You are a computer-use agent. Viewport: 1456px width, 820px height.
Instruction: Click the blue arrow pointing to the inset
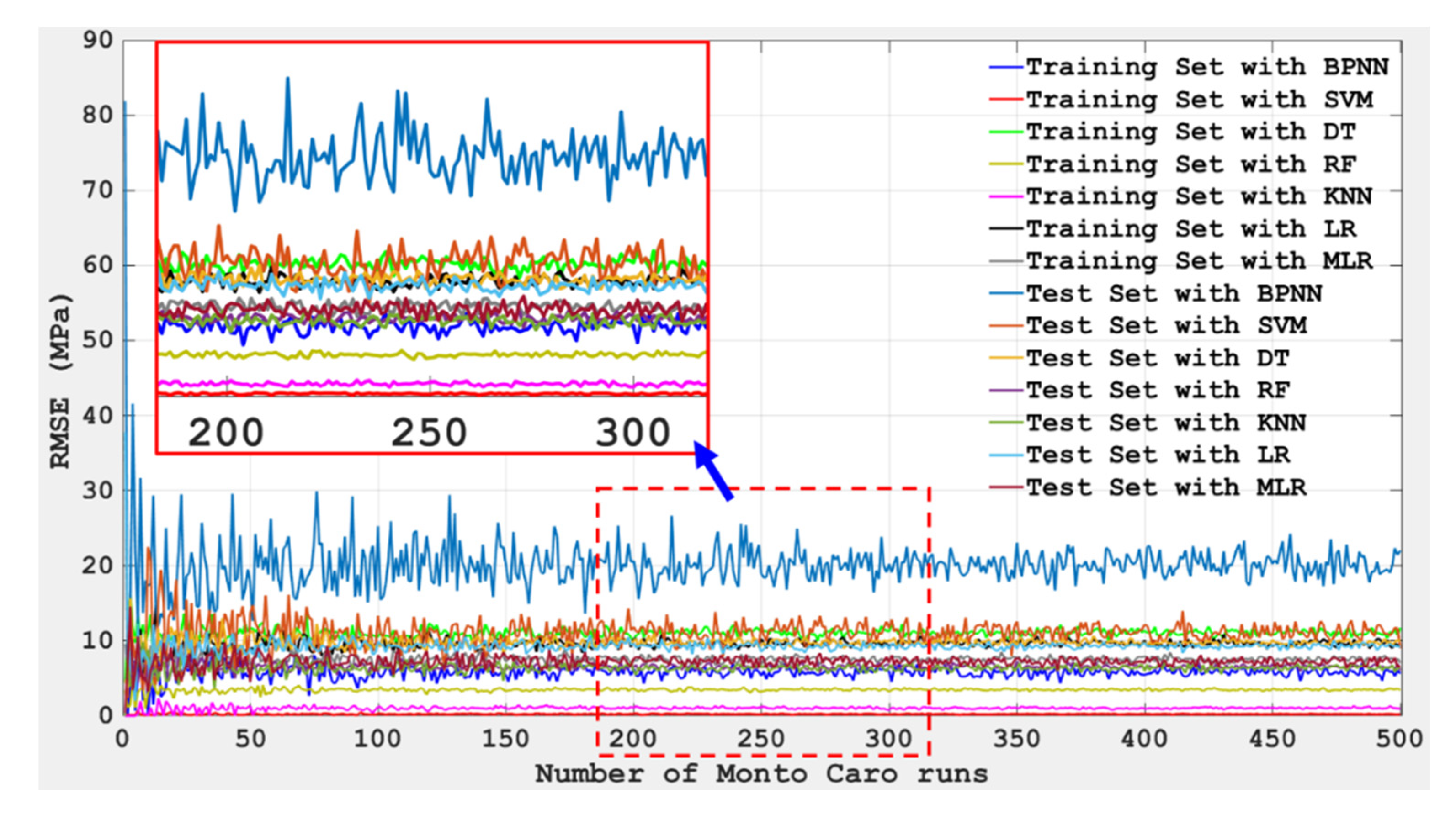pos(713,471)
